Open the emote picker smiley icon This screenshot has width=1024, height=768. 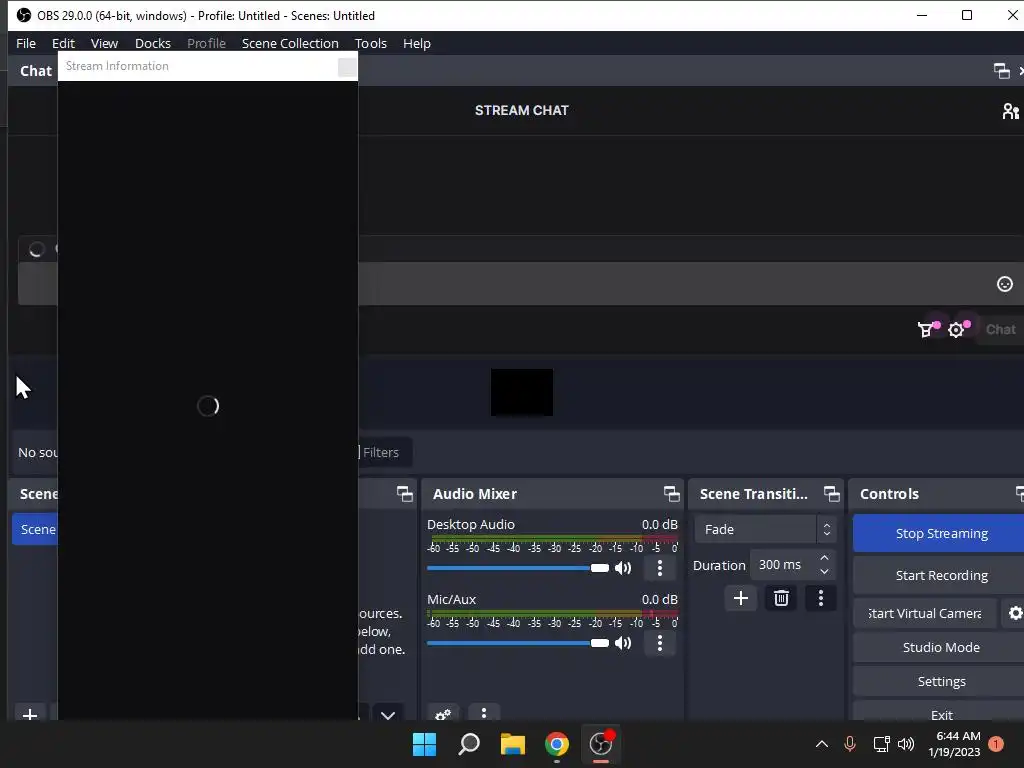click(1004, 283)
